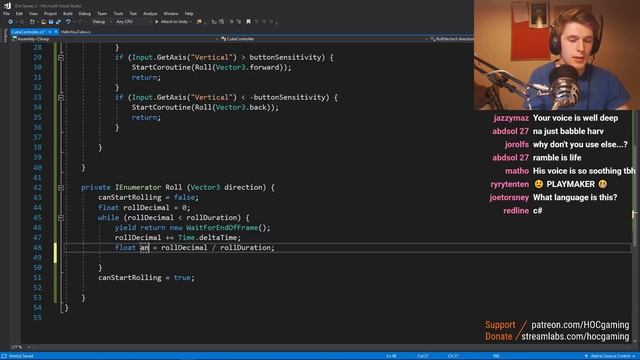Image resolution: width=640 pixels, height=360 pixels.
Task: Open the Any CPU platform dropdown
Action: coord(133,22)
